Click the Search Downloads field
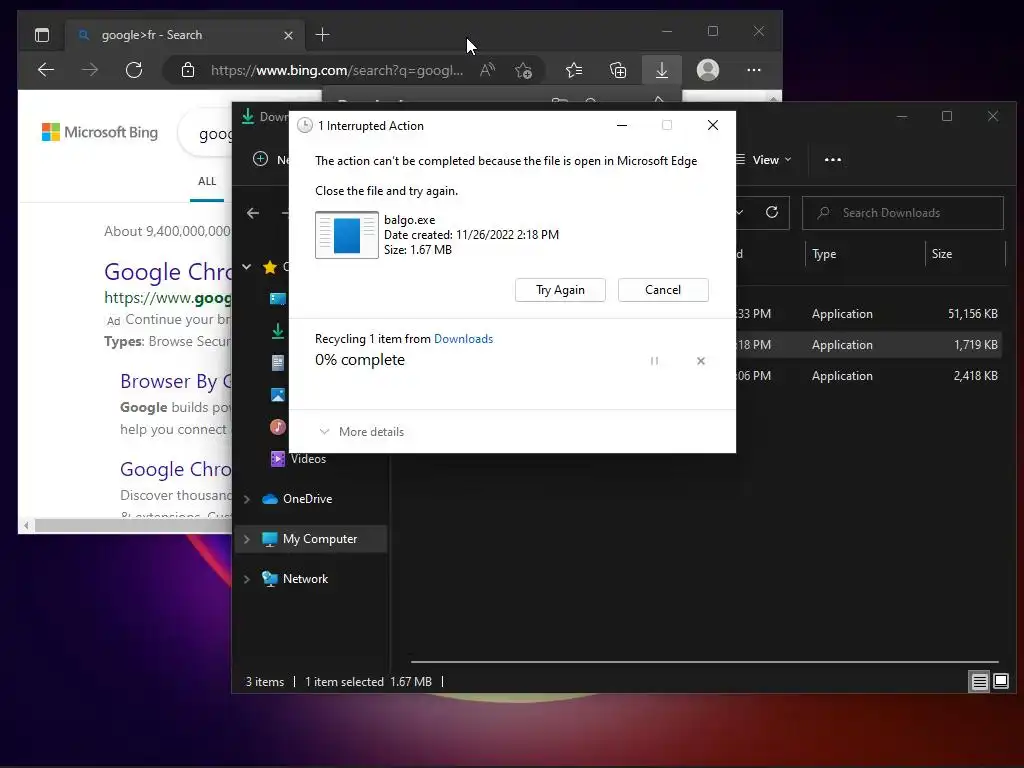Viewport: 1024px width, 768px height. coord(903,213)
